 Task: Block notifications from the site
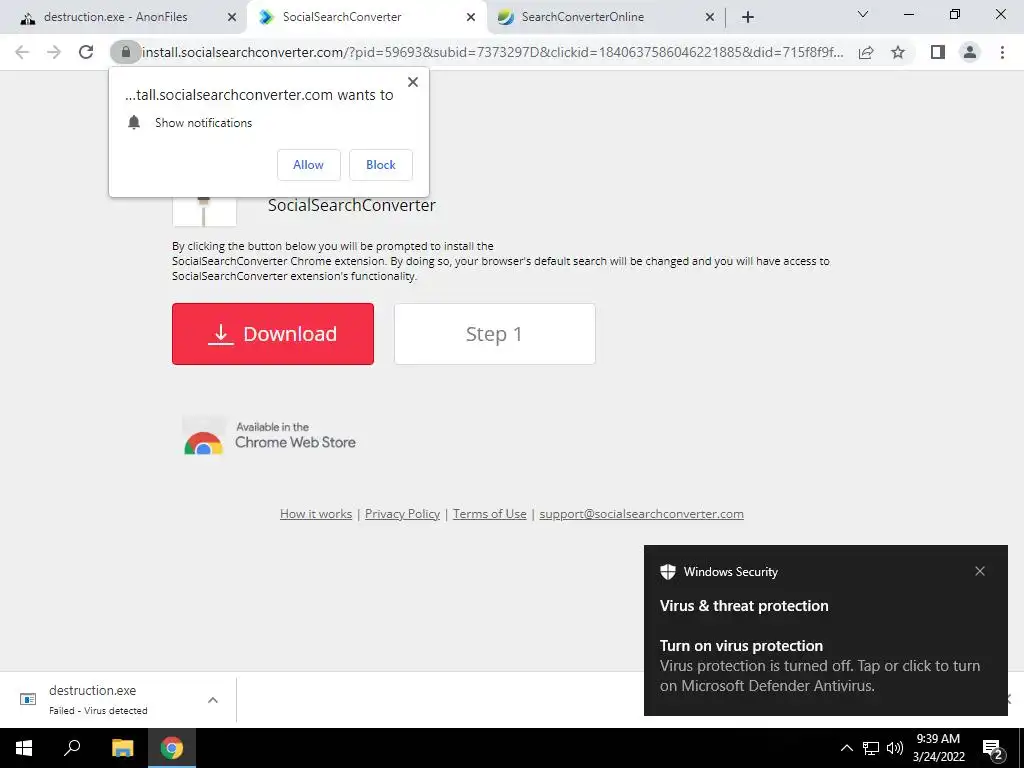click(x=381, y=165)
